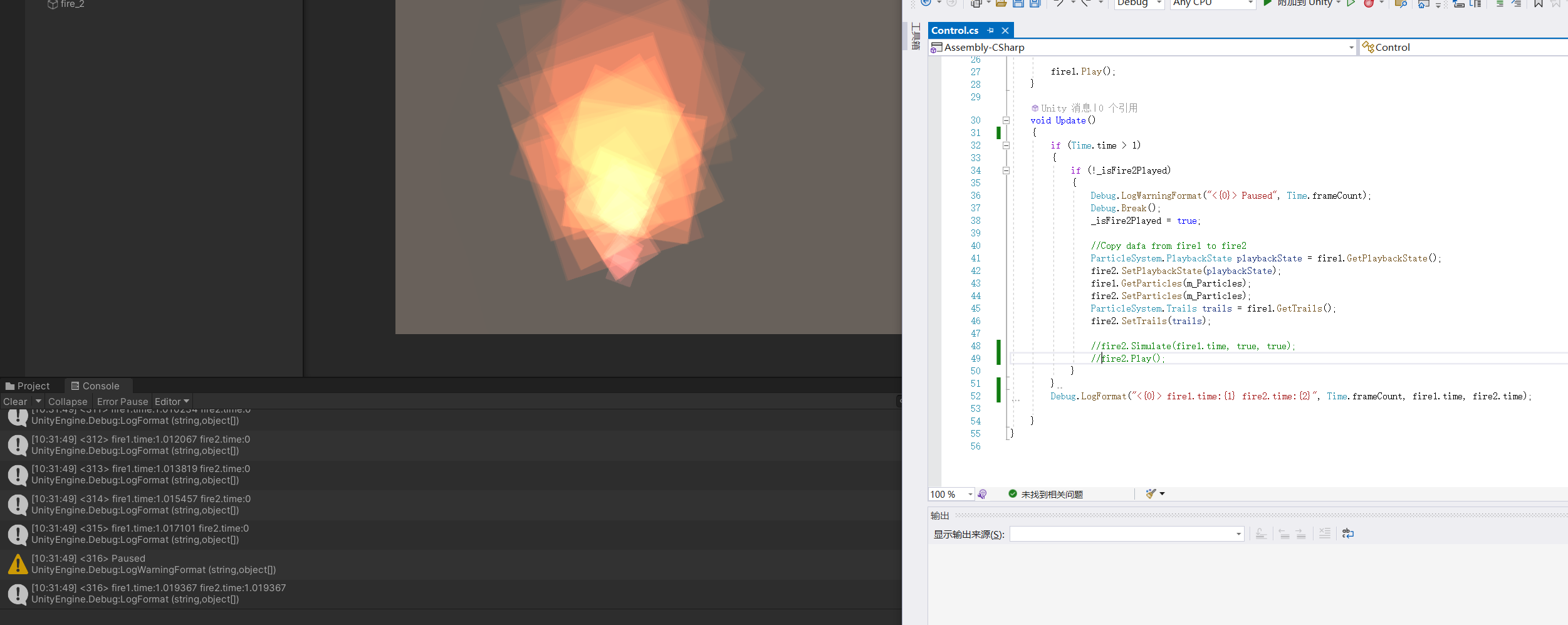1568x625 pixels.
Task: Enable Error Pause in the Unity Console
Action: pyautogui.click(x=122, y=401)
